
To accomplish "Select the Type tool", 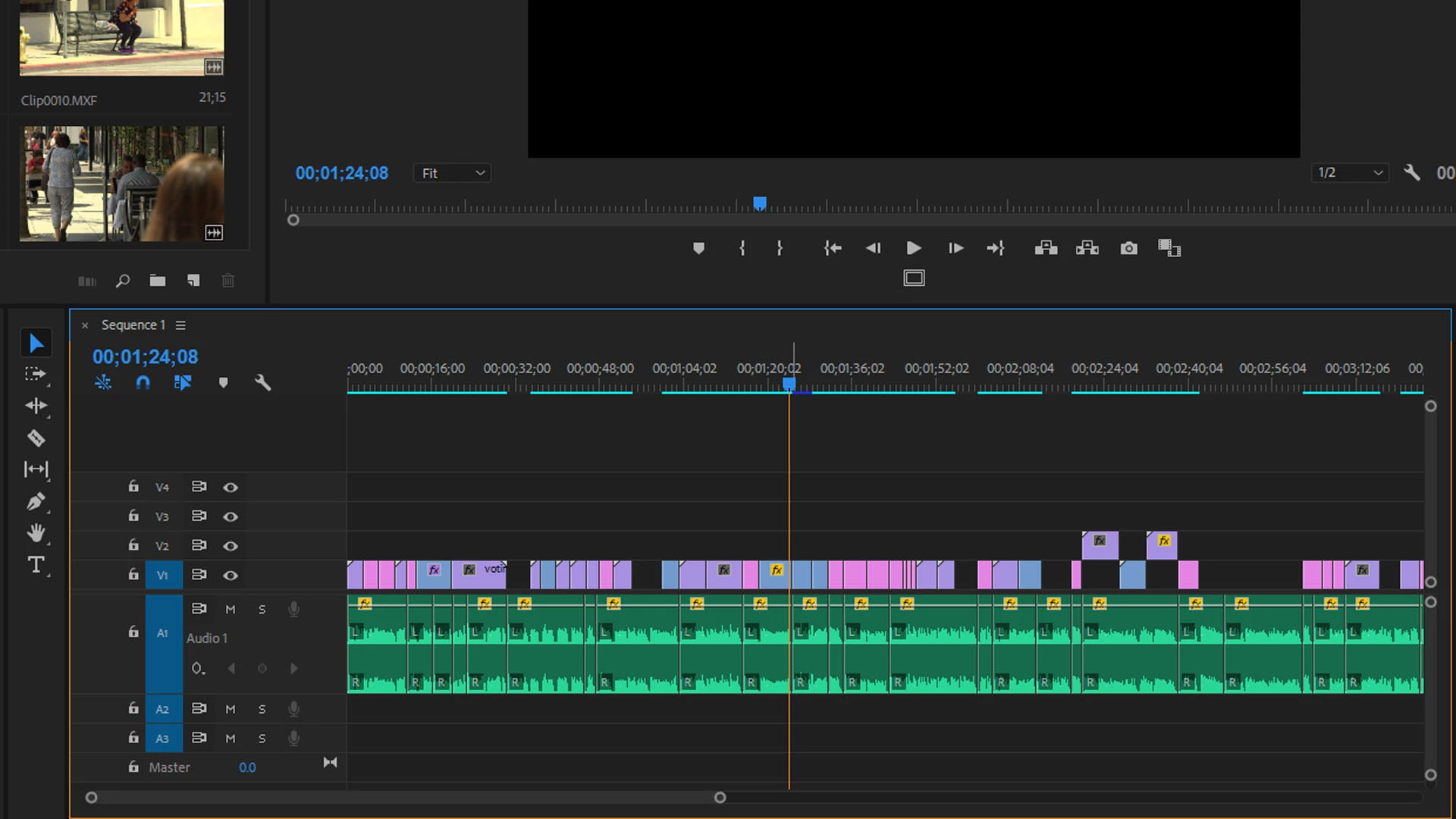I will pos(36,565).
